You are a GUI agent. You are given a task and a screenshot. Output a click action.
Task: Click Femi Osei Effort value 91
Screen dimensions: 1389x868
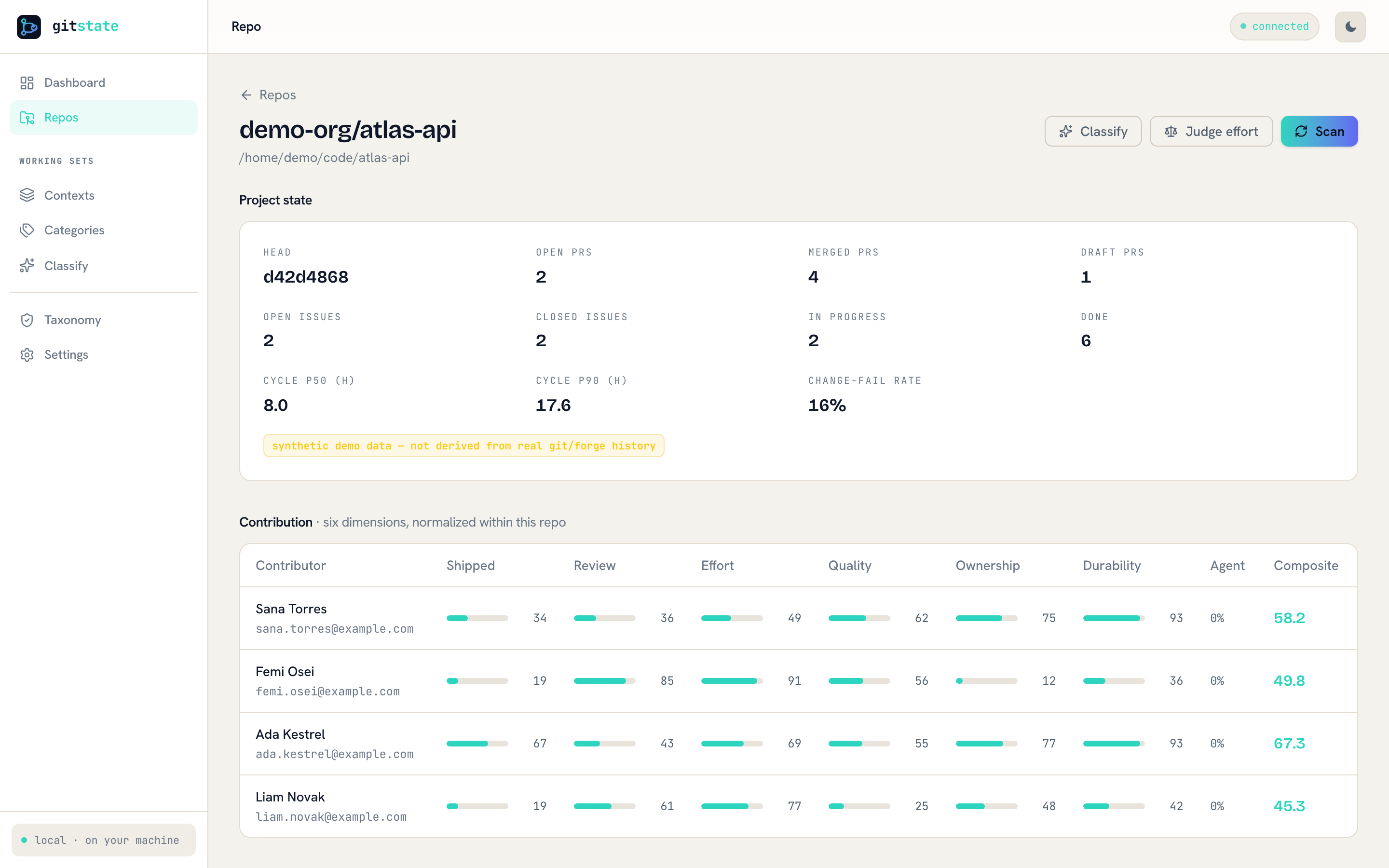click(x=794, y=681)
